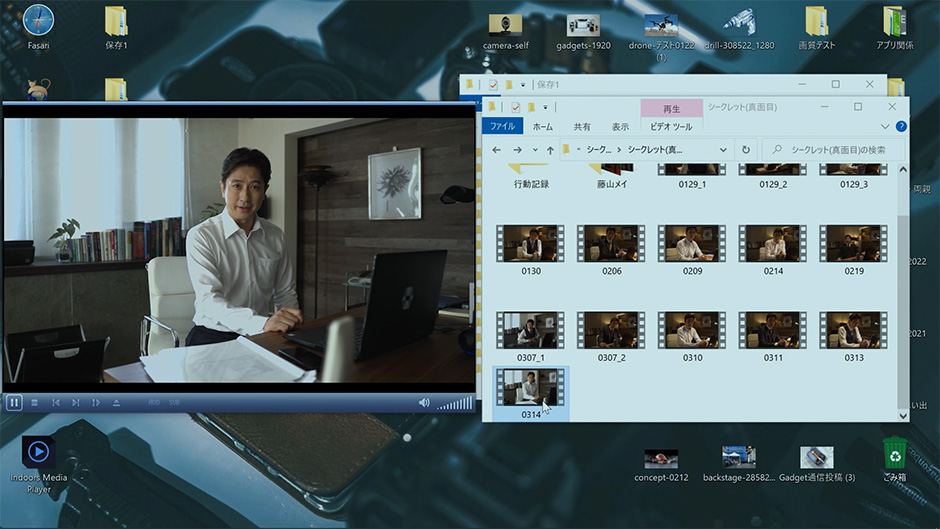Image resolution: width=940 pixels, height=529 pixels.
Task: Skip to next track in player
Action: (x=76, y=403)
